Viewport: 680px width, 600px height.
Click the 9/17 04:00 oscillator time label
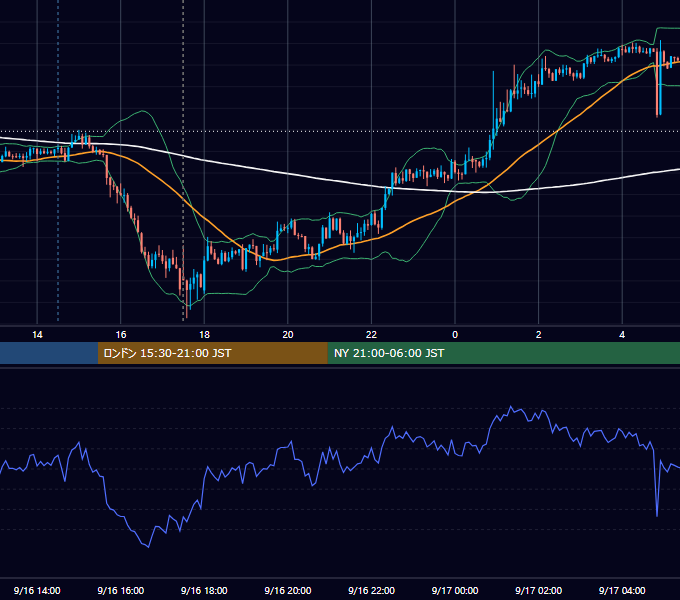tap(622, 590)
